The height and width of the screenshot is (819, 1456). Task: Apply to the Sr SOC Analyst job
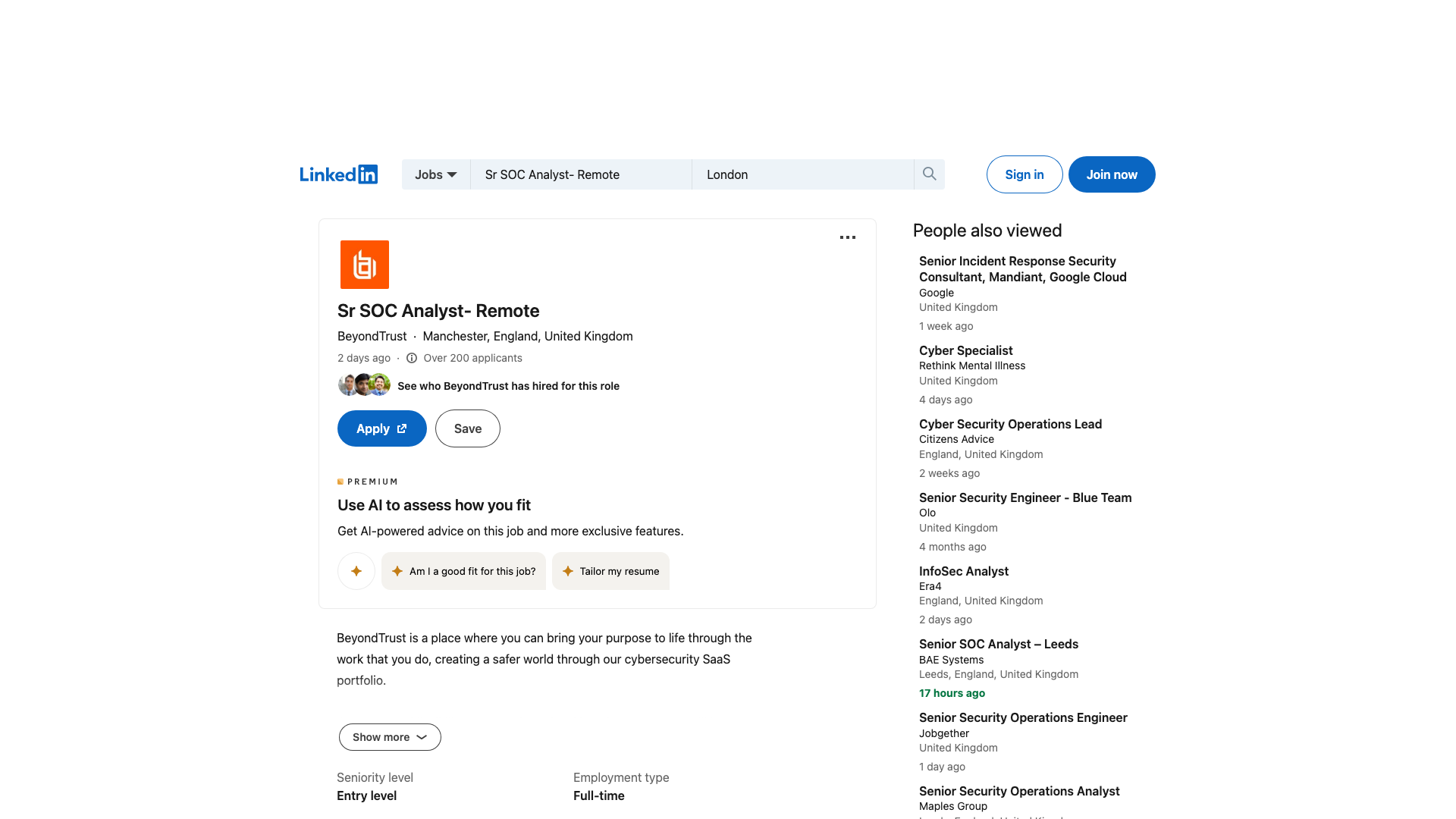[382, 428]
